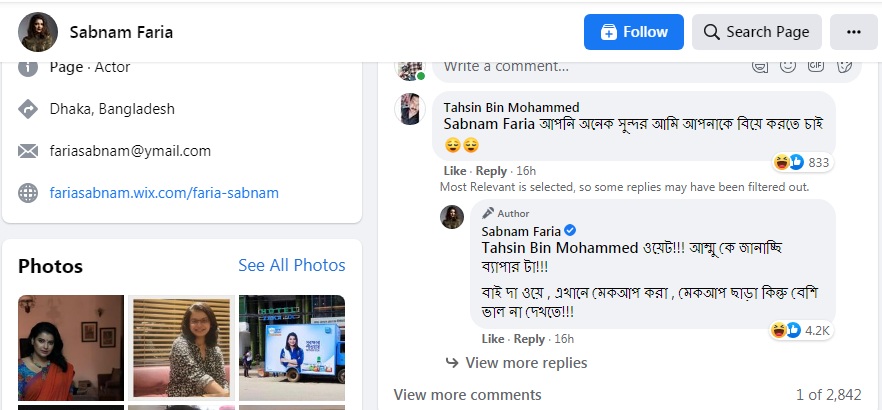Click the GIF icon in comment box
The height and width of the screenshot is (410, 882).
[817, 65]
